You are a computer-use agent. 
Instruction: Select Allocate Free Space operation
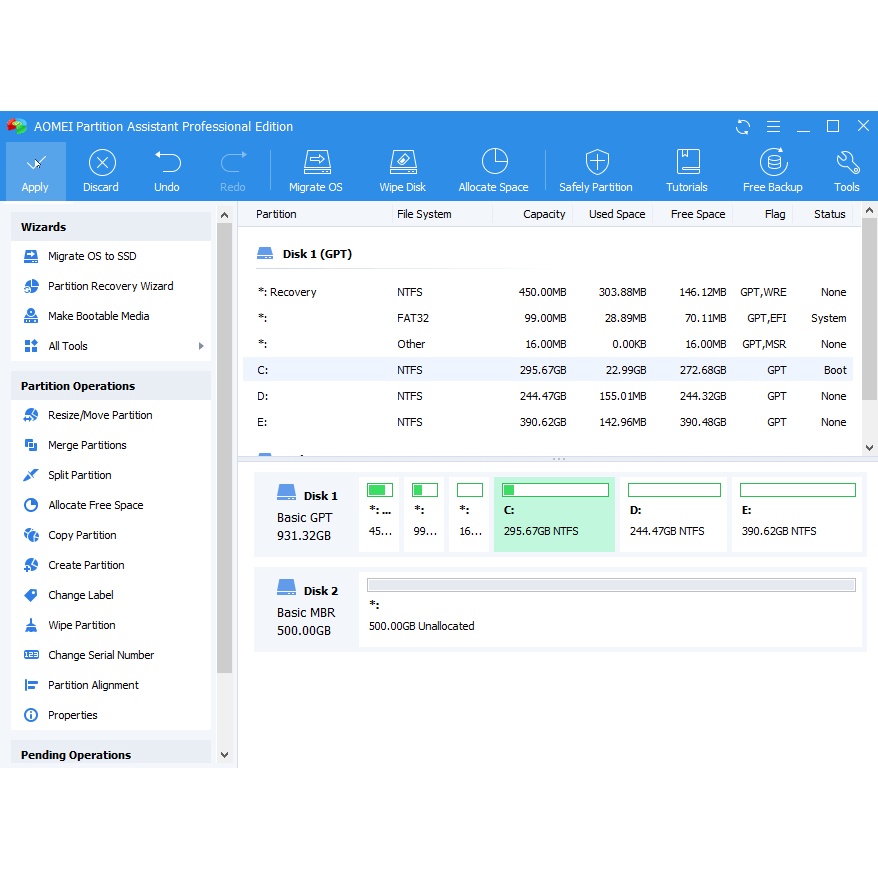pos(111,505)
